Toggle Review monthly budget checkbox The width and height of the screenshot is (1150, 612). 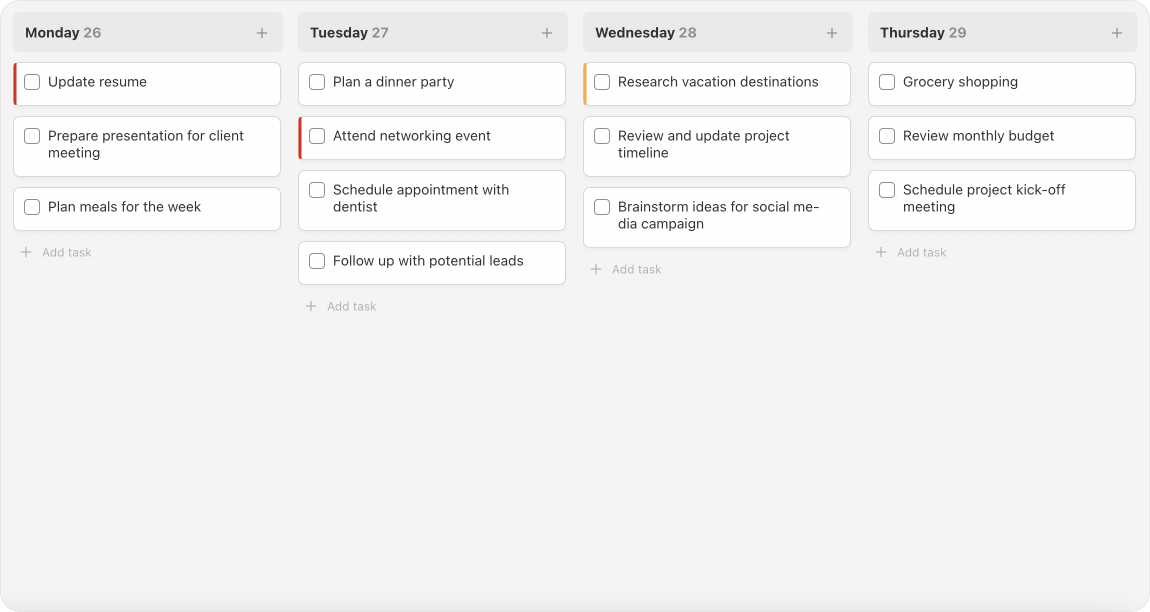887,136
